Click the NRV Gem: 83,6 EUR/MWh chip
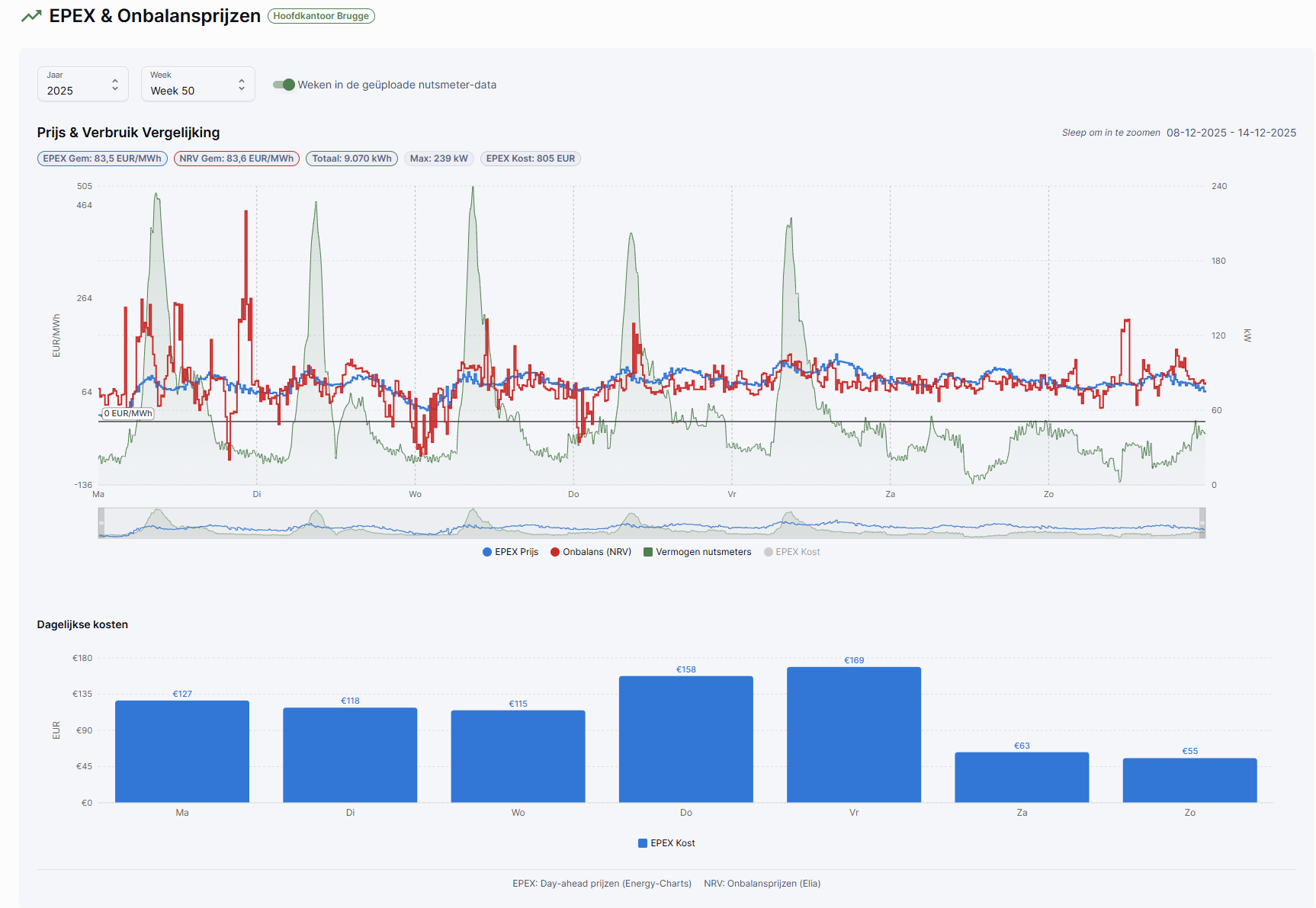Screen dimensions: 1316x908 tap(236, 159)
